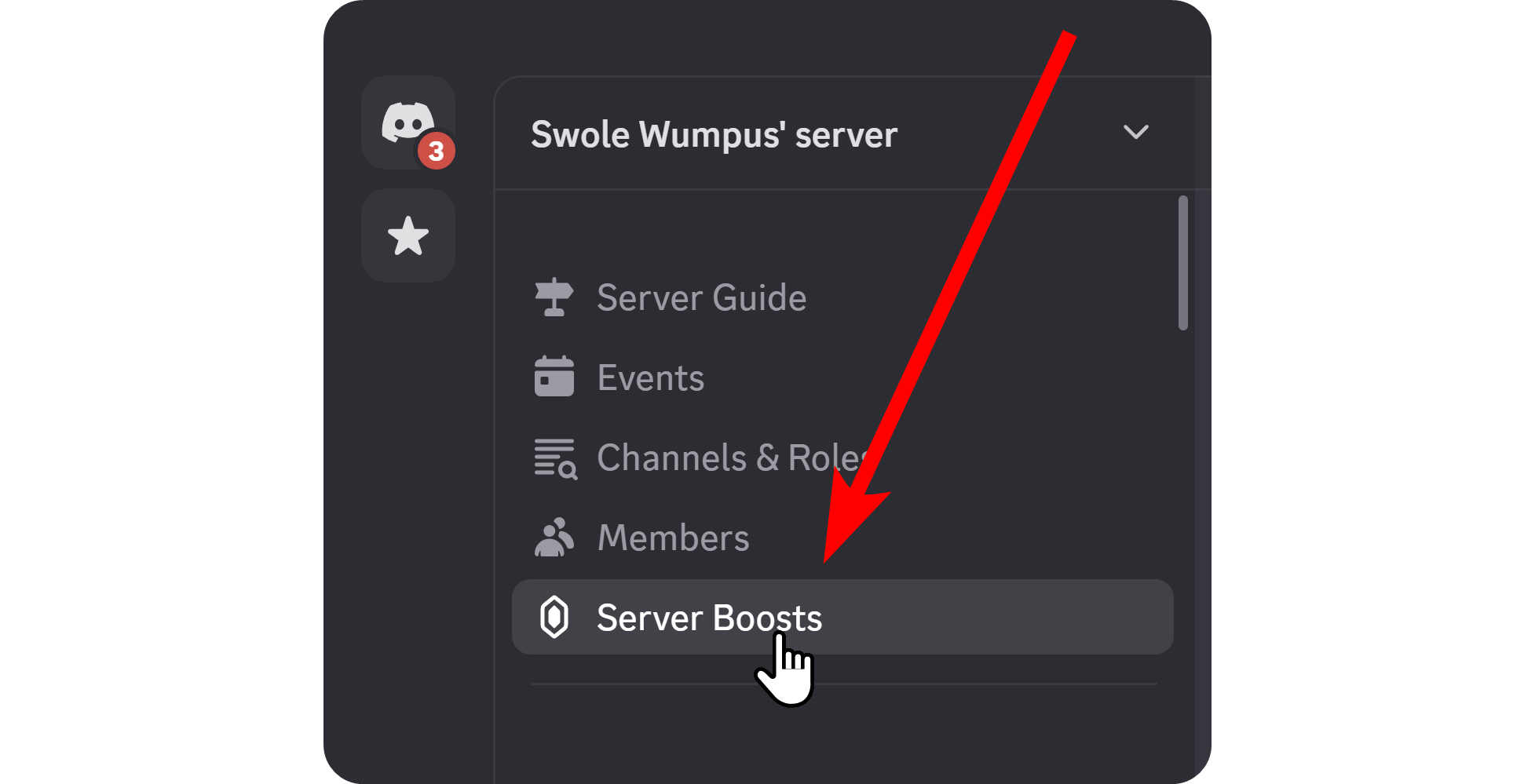The height and width of the screenshot is (784, 1535).
Task: Click the vertical scrollbar on the right
Action: pyautogui.click(x=1184, y=263)
